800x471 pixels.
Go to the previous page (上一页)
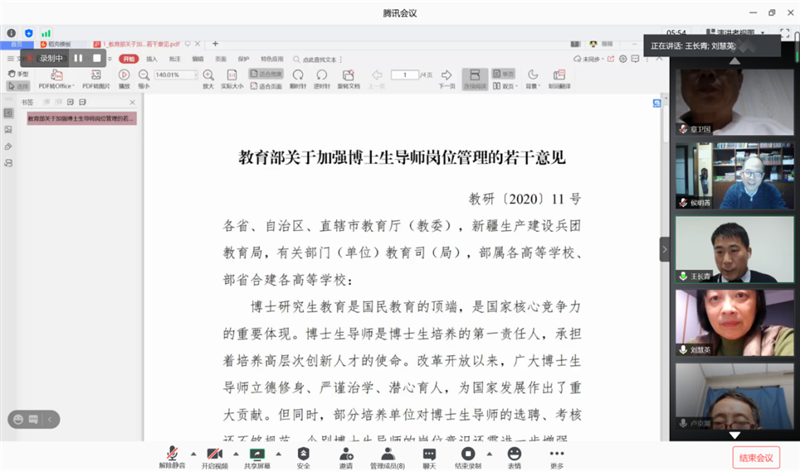coord(377,80)
